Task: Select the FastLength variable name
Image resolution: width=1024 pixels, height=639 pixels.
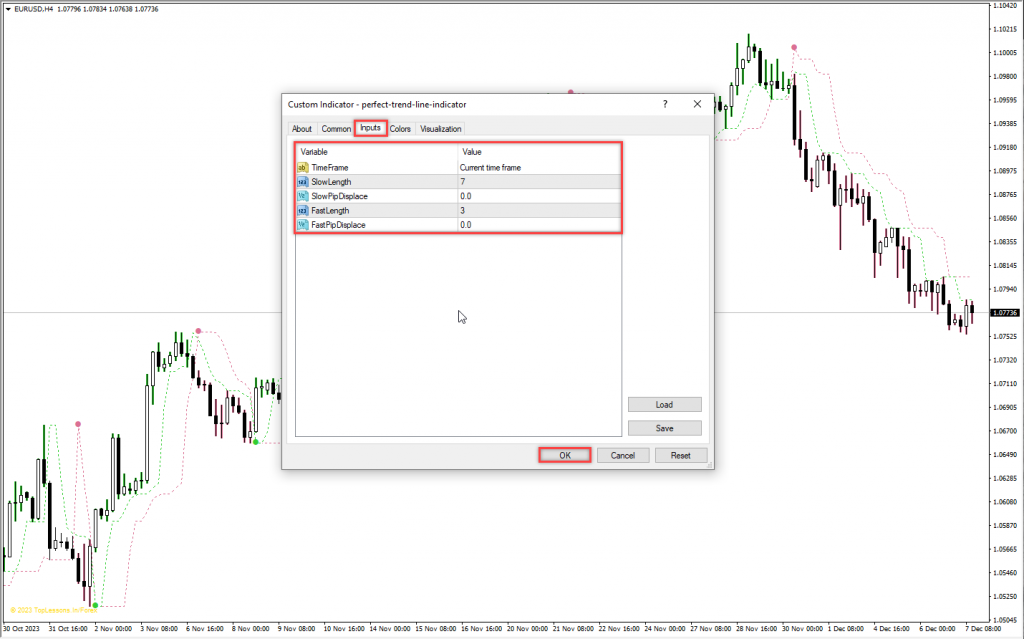Action: (x=330, y=210)
